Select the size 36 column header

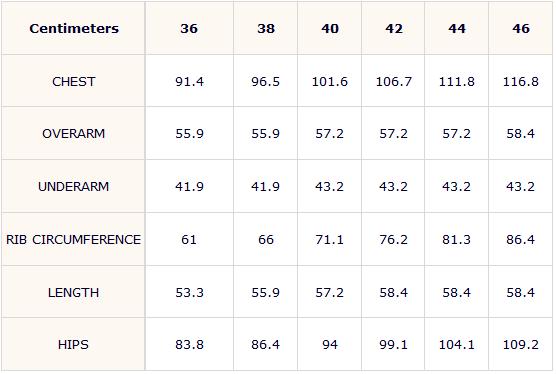(189, 28)
